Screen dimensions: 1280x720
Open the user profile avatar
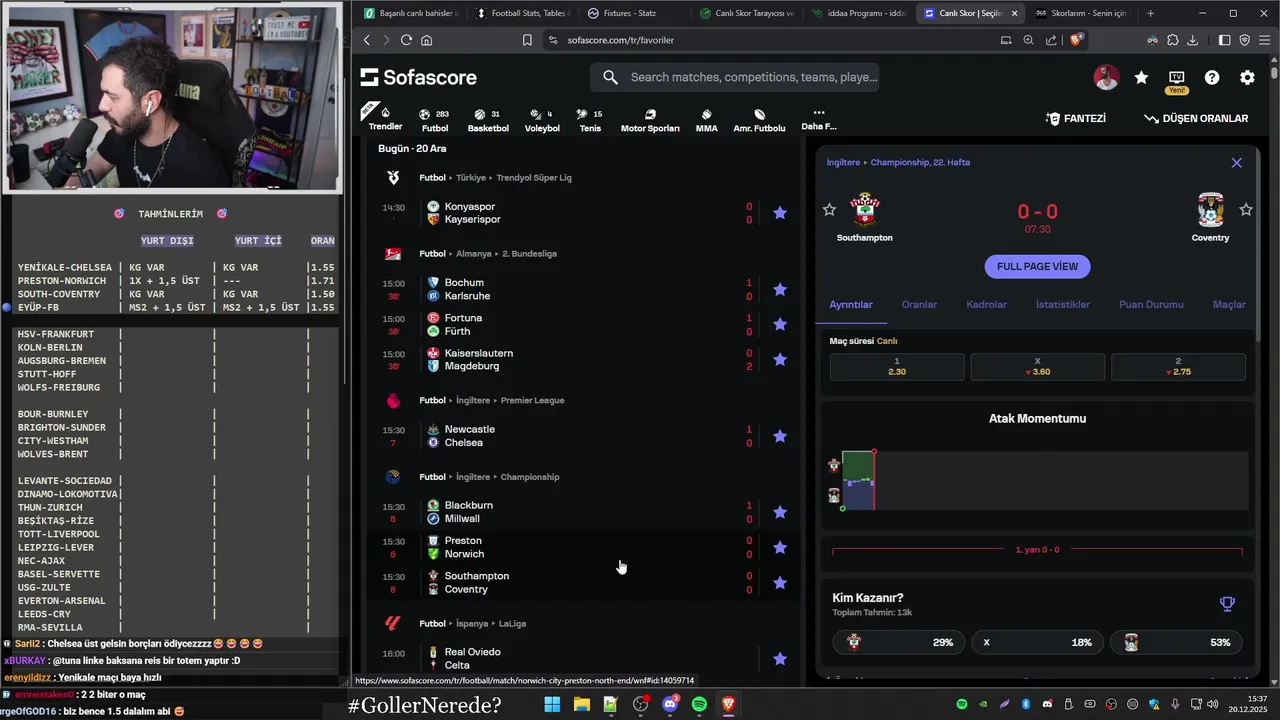(1106, 78)
